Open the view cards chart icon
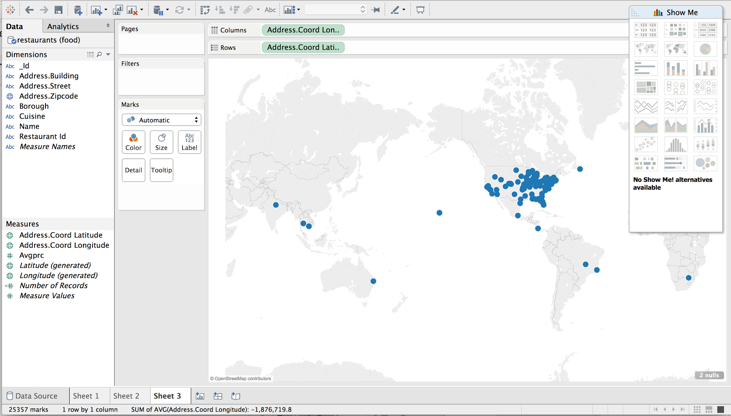Image resolution: width=731 pixels, height=416 pixels. coord(289,10)
